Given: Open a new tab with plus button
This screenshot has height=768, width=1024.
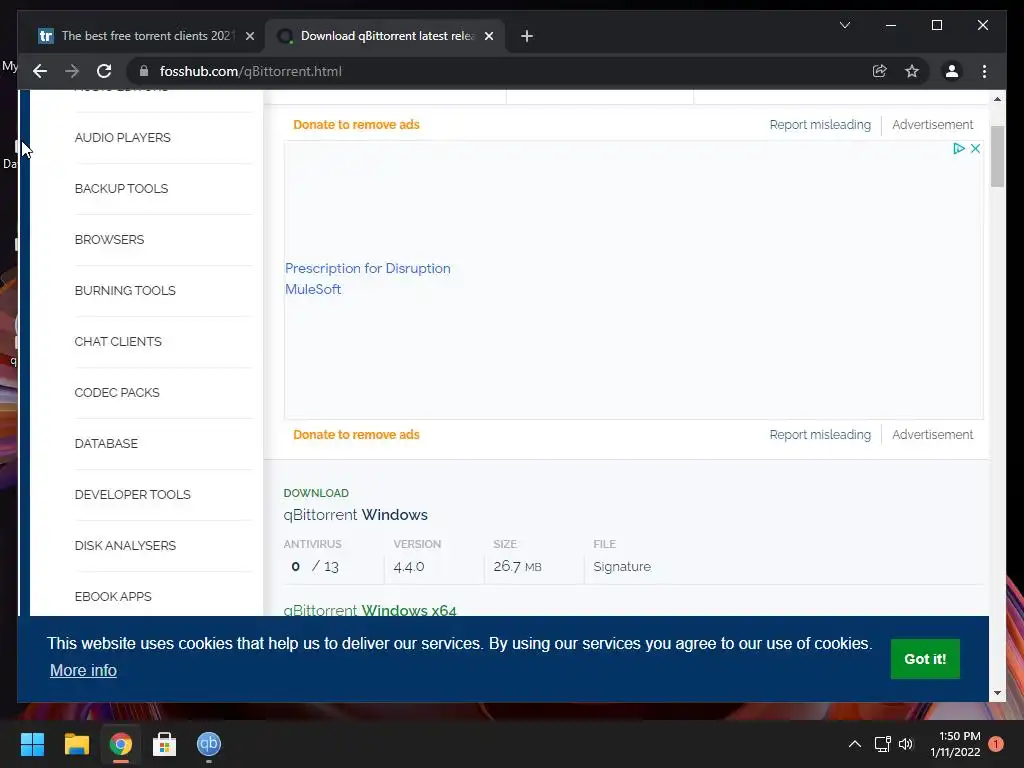Looking at the screenshot, I should [x=527, y=36].
